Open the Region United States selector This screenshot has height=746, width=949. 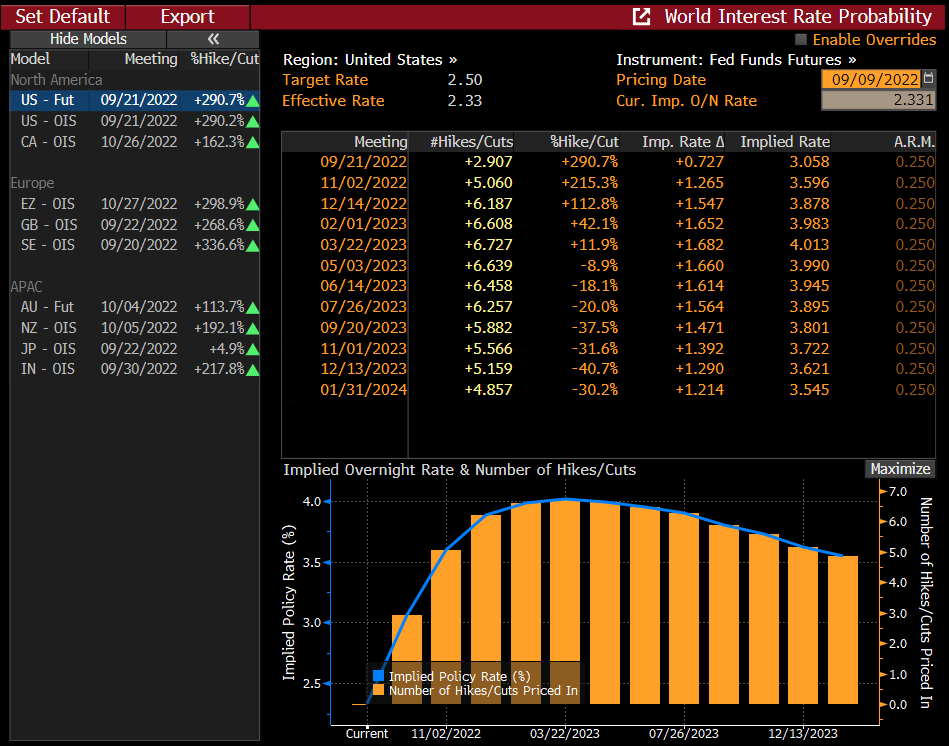(x=370, y=60)
